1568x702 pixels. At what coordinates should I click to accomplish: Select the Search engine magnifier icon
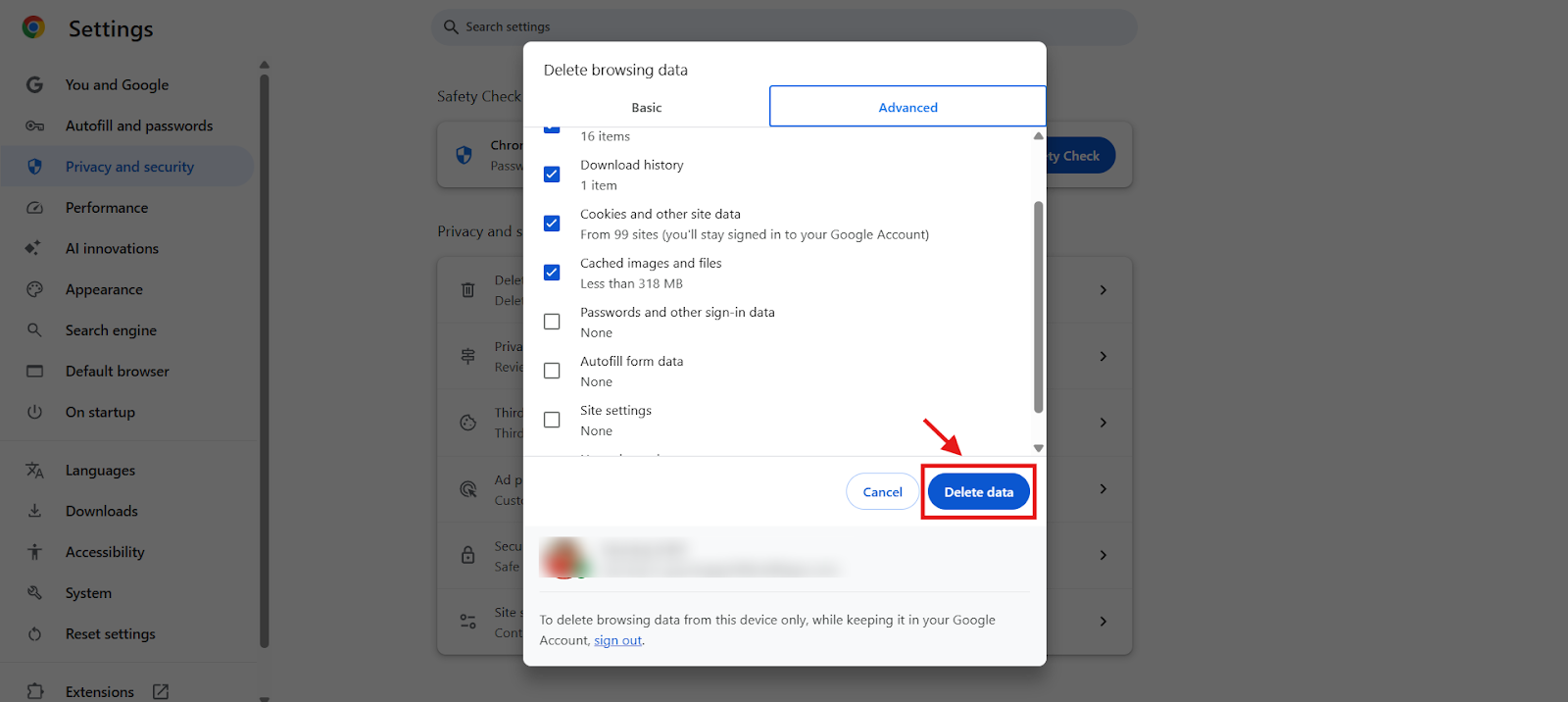coord(34,330)
